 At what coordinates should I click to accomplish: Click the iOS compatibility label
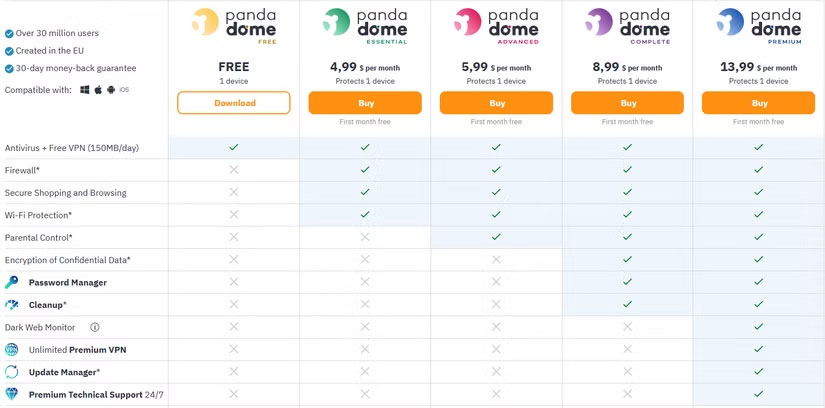click(124, 90)
